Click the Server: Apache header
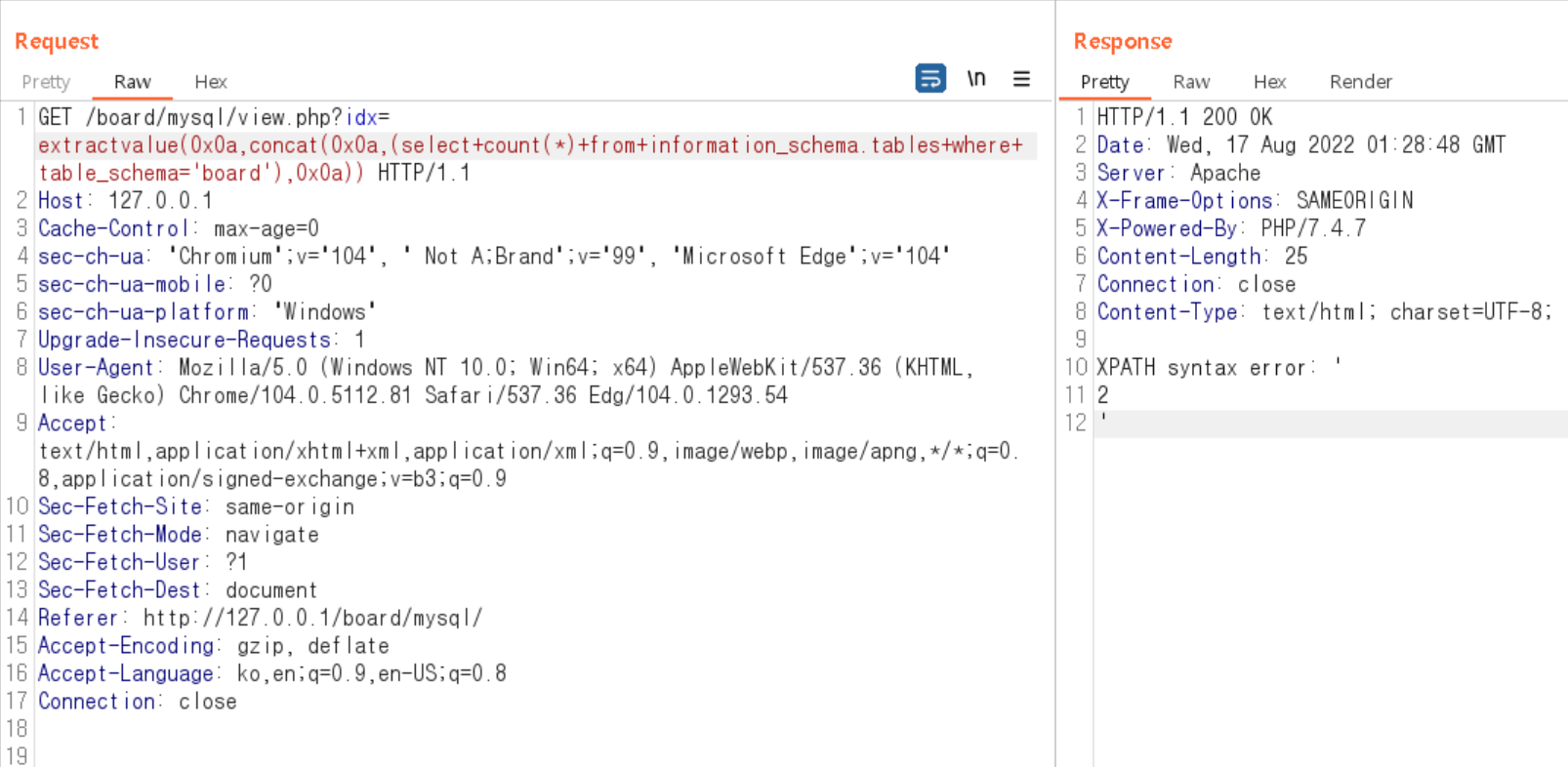Image resolution: width=1568 pixels, height=767 pixels. [1178, 173]
